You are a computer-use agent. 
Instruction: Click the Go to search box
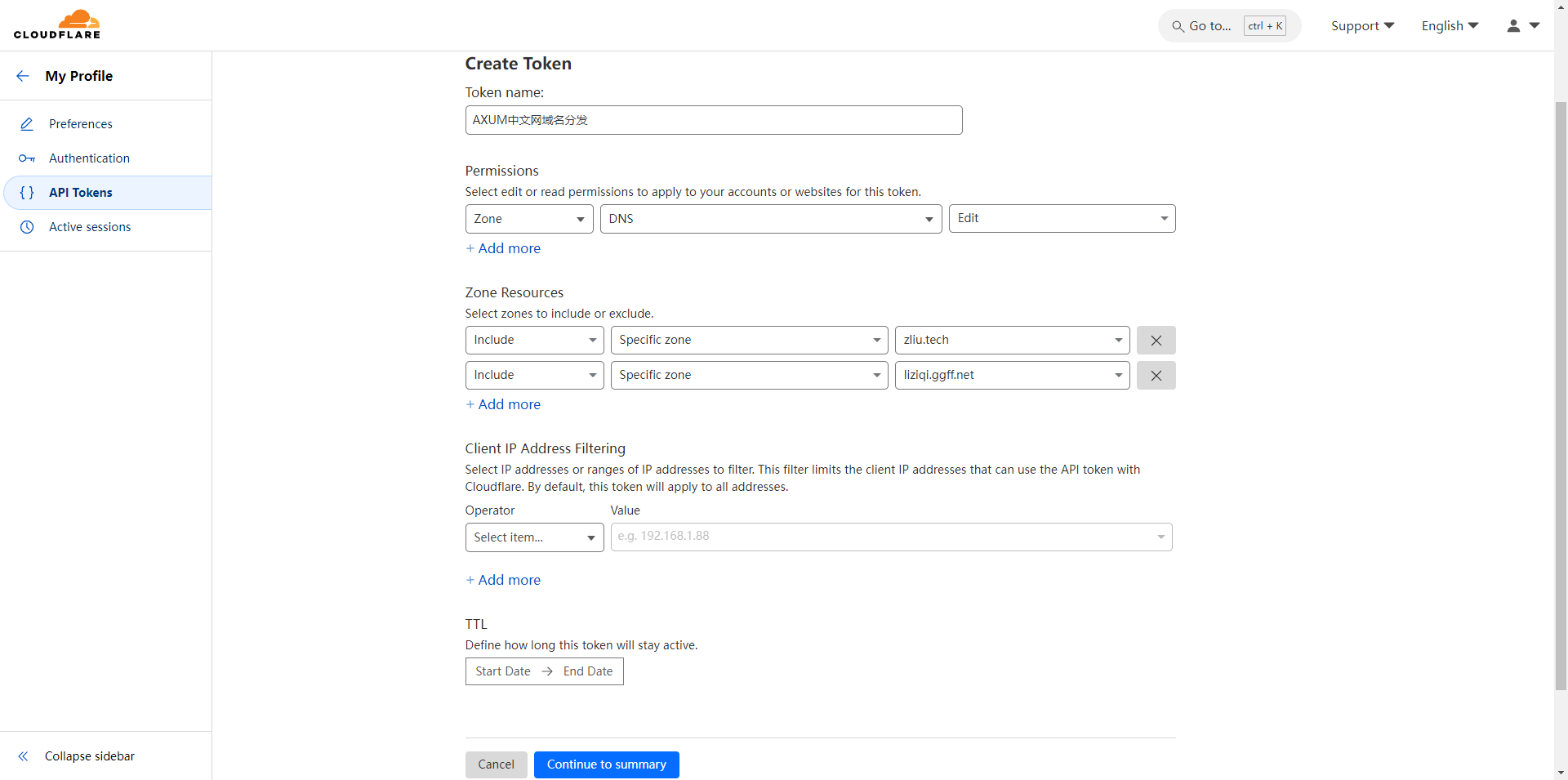(x=1229, y=26)
